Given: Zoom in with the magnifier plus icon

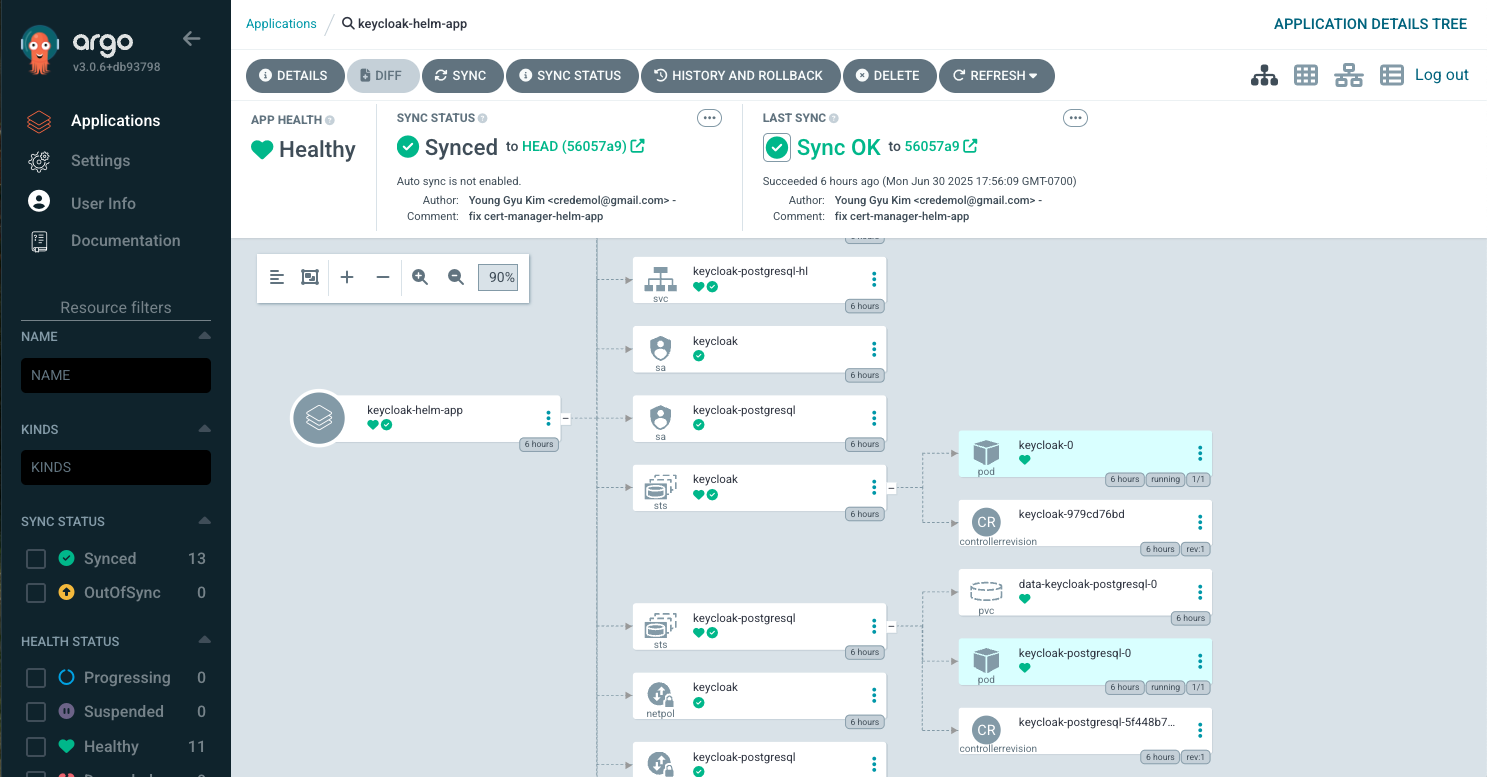Looking at the screenshot, I should (x=420, y=277).
